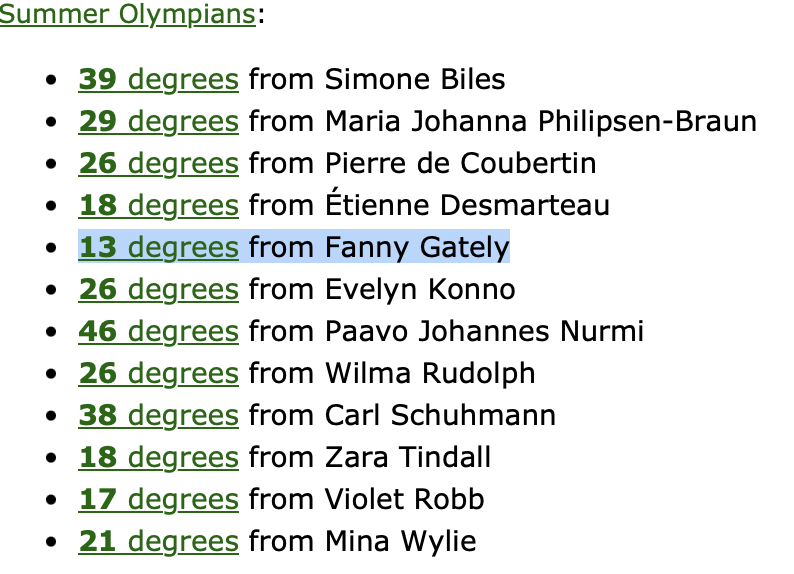Open 18 degrees link for Zara Tindall
Viewport: 794px width, 574px height.
coord(158,458)
